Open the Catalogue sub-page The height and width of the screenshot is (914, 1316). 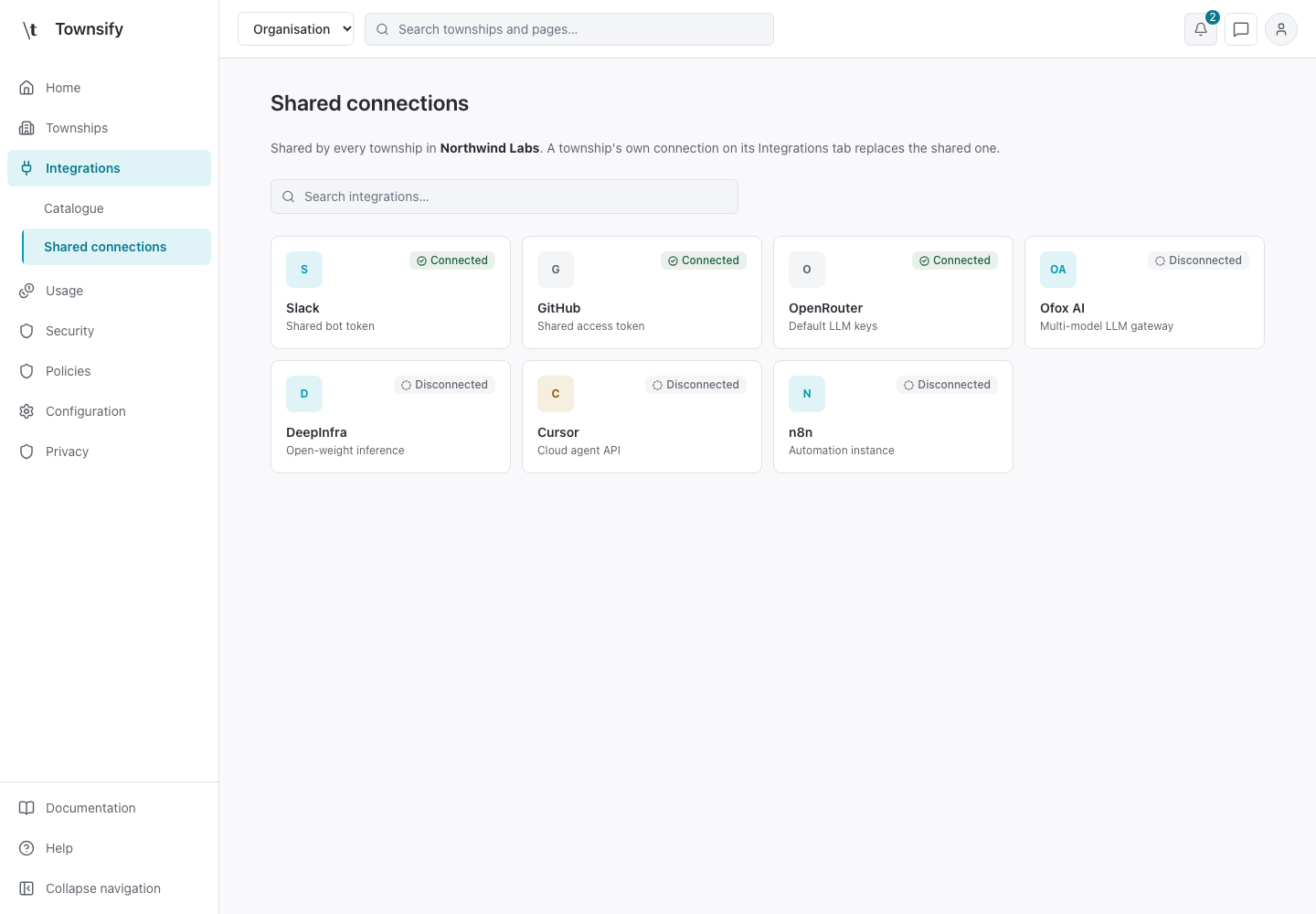point(116,208)
